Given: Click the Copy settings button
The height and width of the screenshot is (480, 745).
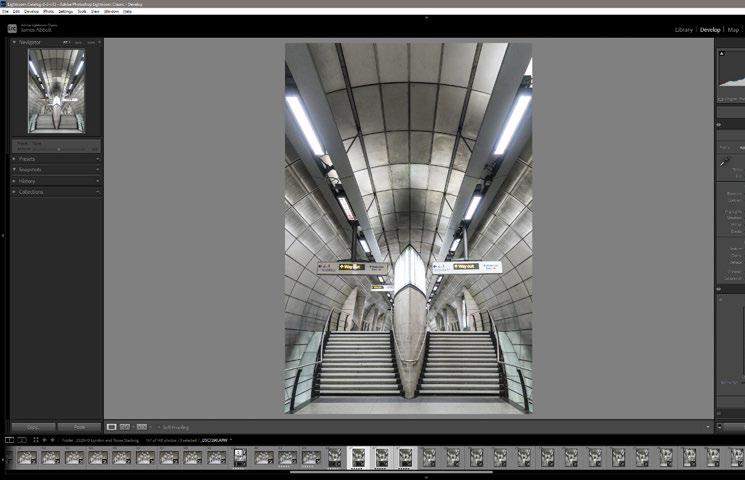Looking at the screenshot, I should [x=32, y=427].
